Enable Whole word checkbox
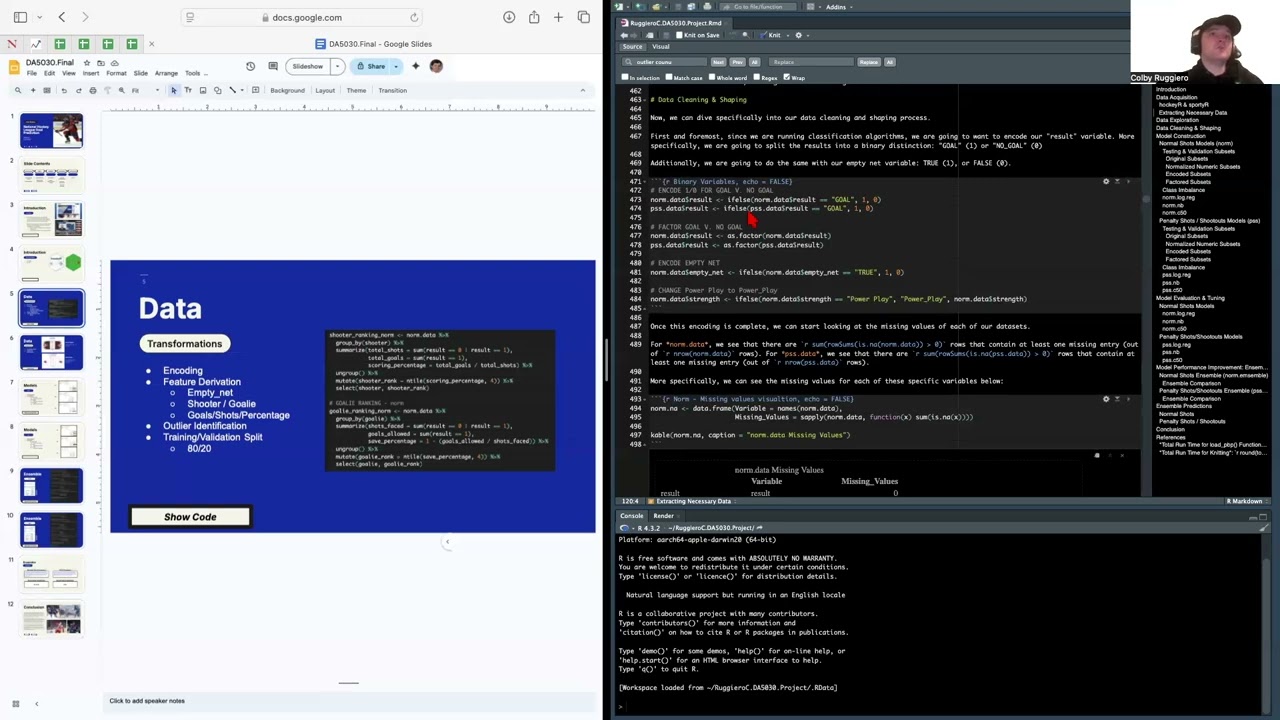 (712, 77)
